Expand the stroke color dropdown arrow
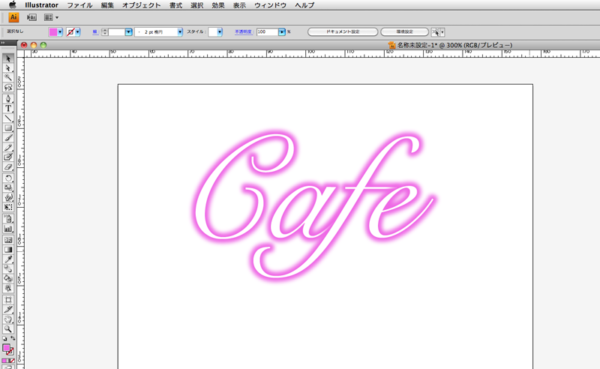The height and width of the screenshot is (369, 600). [x=78, y=32]
